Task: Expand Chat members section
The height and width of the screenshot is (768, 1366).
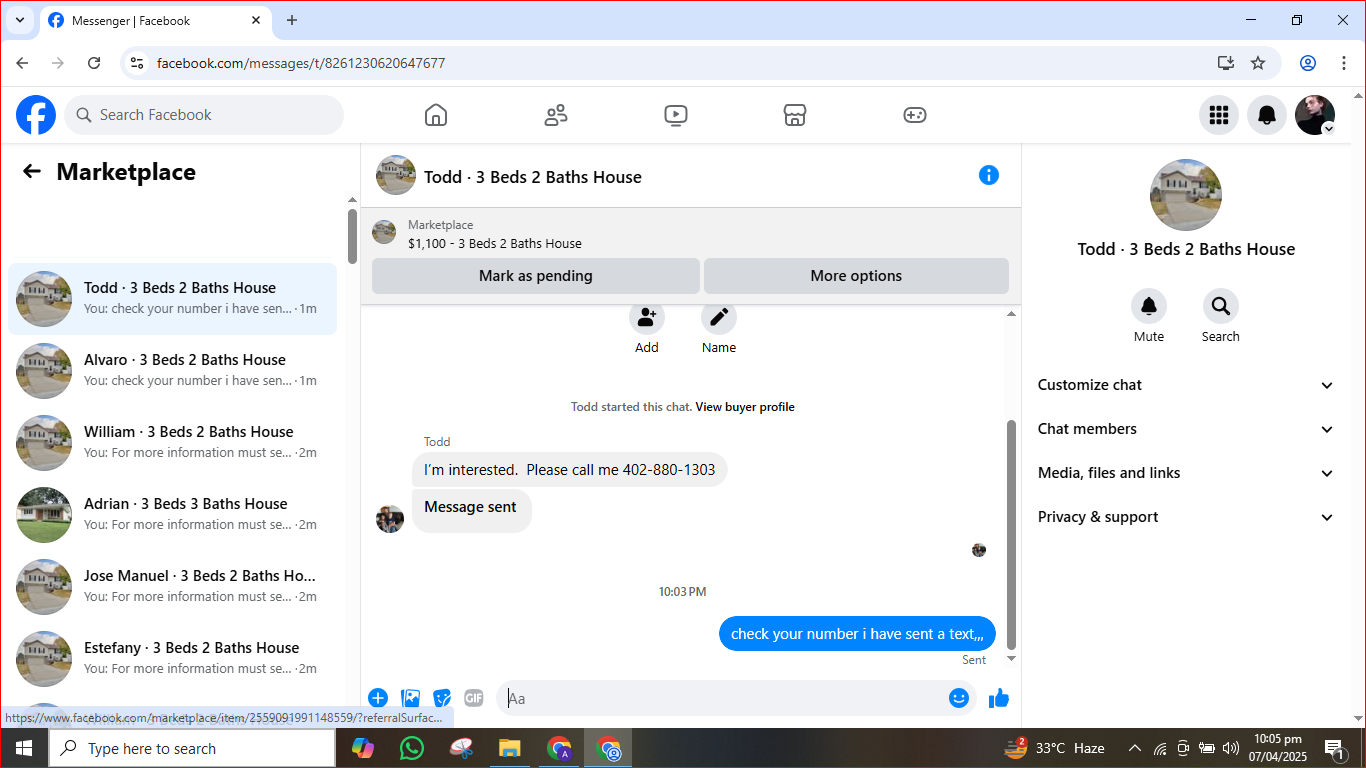Action: (1186, 429)
